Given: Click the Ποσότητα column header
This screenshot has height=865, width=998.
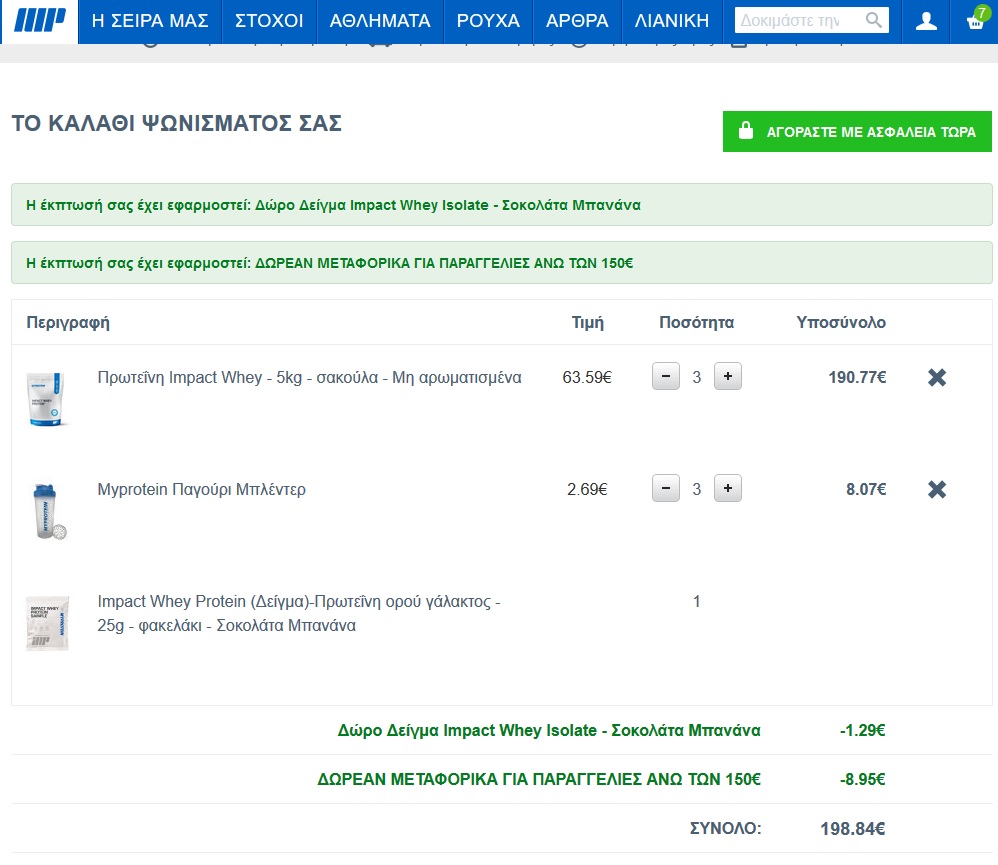Looking at the screenshot, I should coord(696,322).
